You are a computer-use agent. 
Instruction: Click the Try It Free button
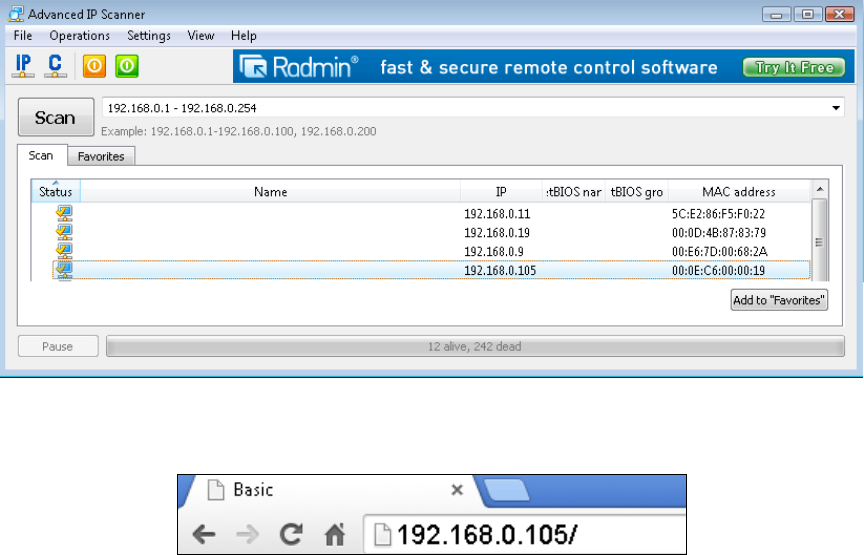click(793, 67)
